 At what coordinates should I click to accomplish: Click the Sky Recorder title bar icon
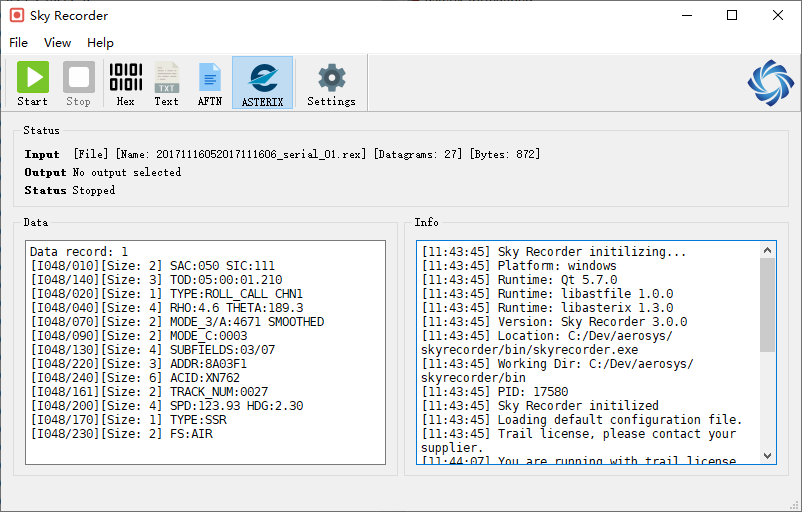click(x=17, y=15)
